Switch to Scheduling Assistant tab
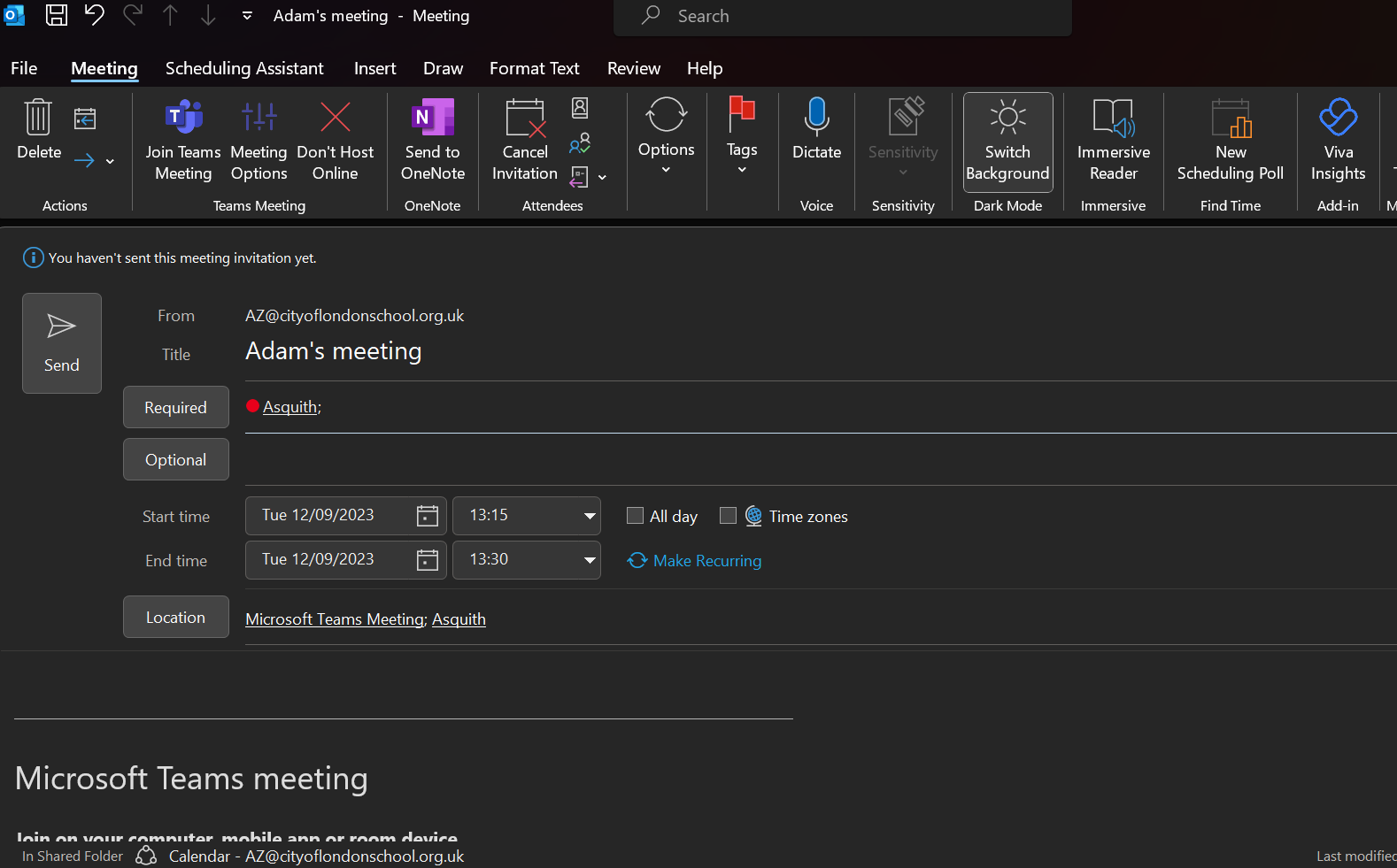The width and height of the screenshot is (1397, 868). [244, 68]
